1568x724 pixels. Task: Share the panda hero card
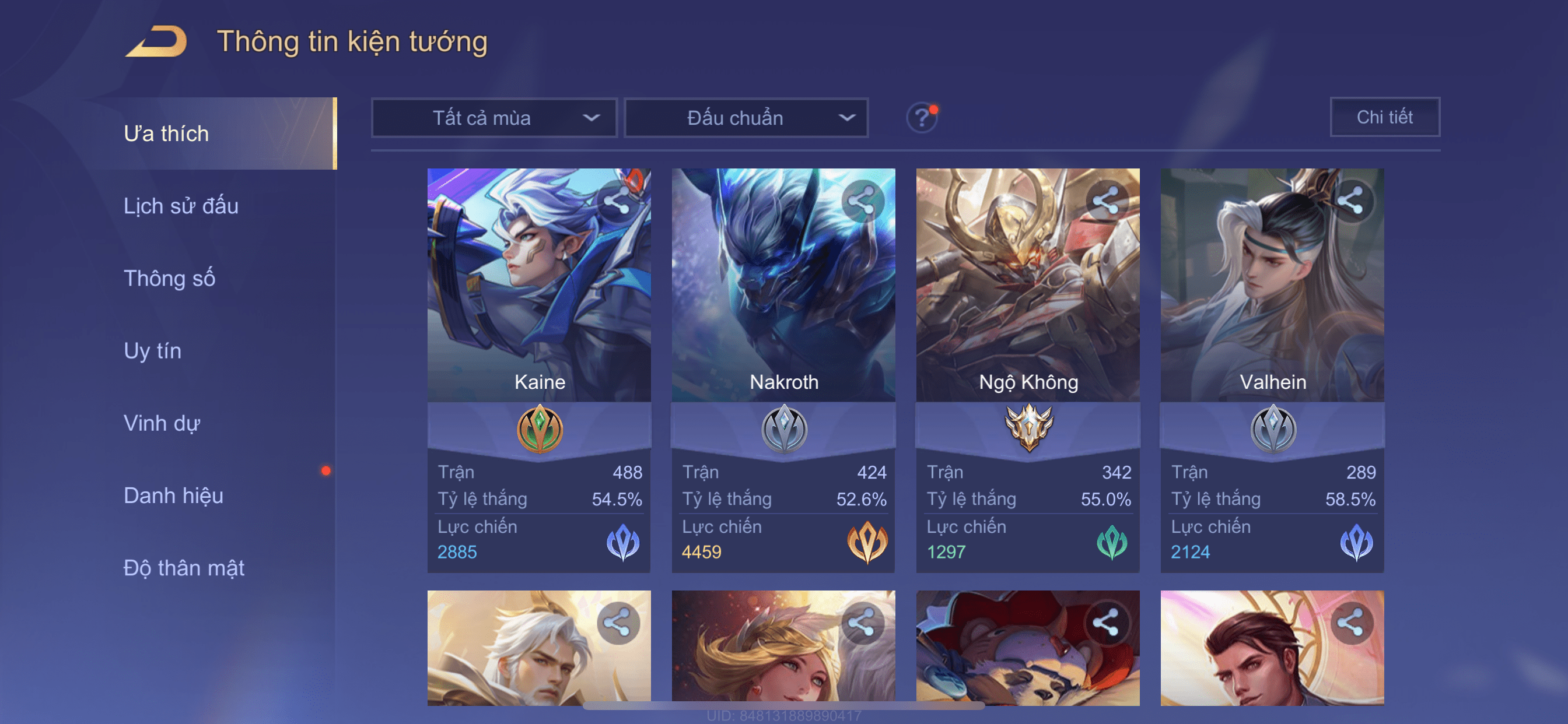click(x=1106, y=623)
